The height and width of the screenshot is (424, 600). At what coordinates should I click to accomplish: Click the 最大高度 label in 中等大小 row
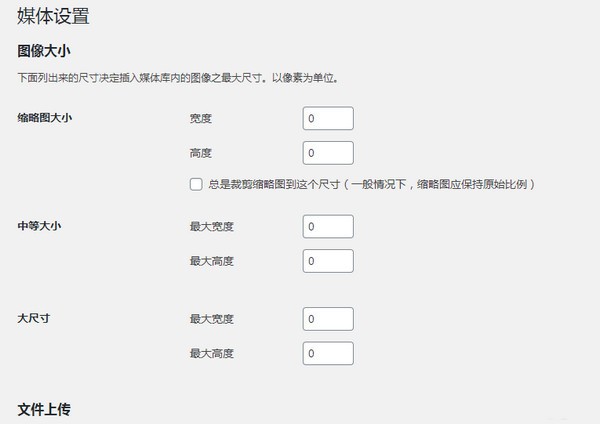tap(212, 261)
